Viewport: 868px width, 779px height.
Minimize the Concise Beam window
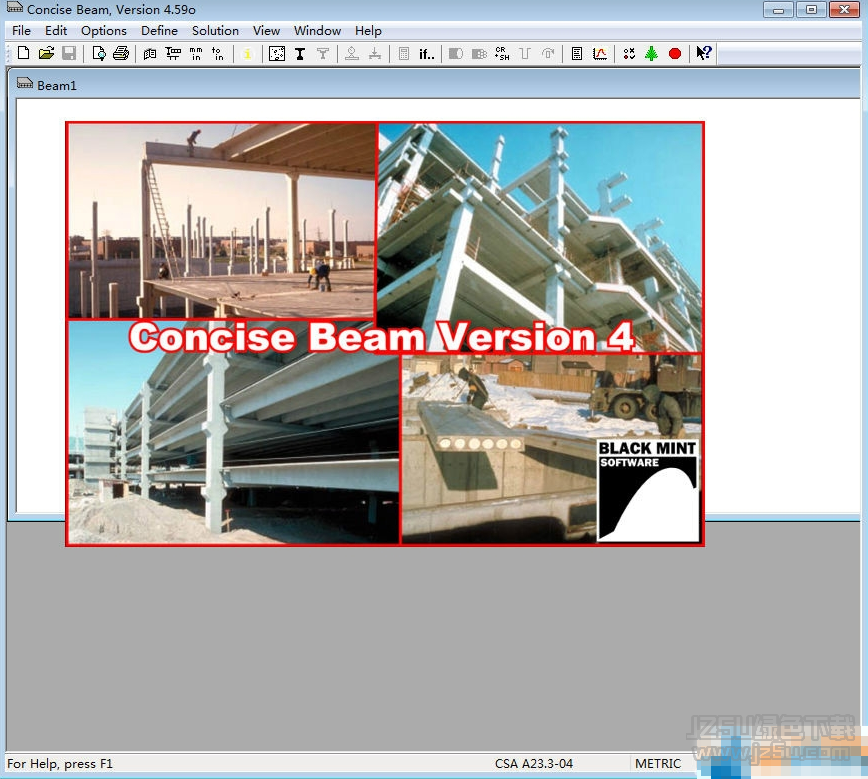(x=778, y=9)
